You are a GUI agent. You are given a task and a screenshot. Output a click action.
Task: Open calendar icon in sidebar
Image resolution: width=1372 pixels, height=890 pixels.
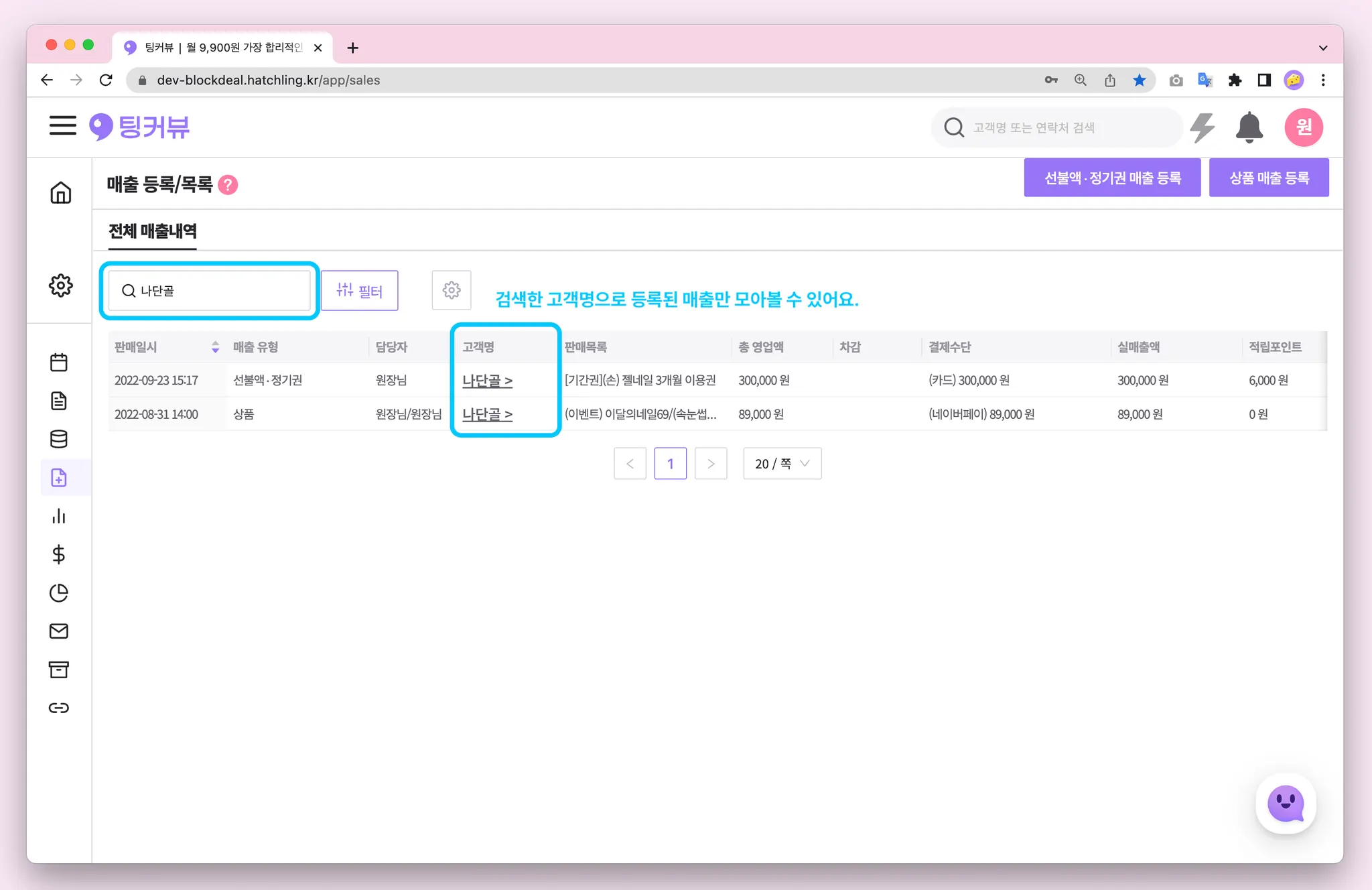coord(59,363)
